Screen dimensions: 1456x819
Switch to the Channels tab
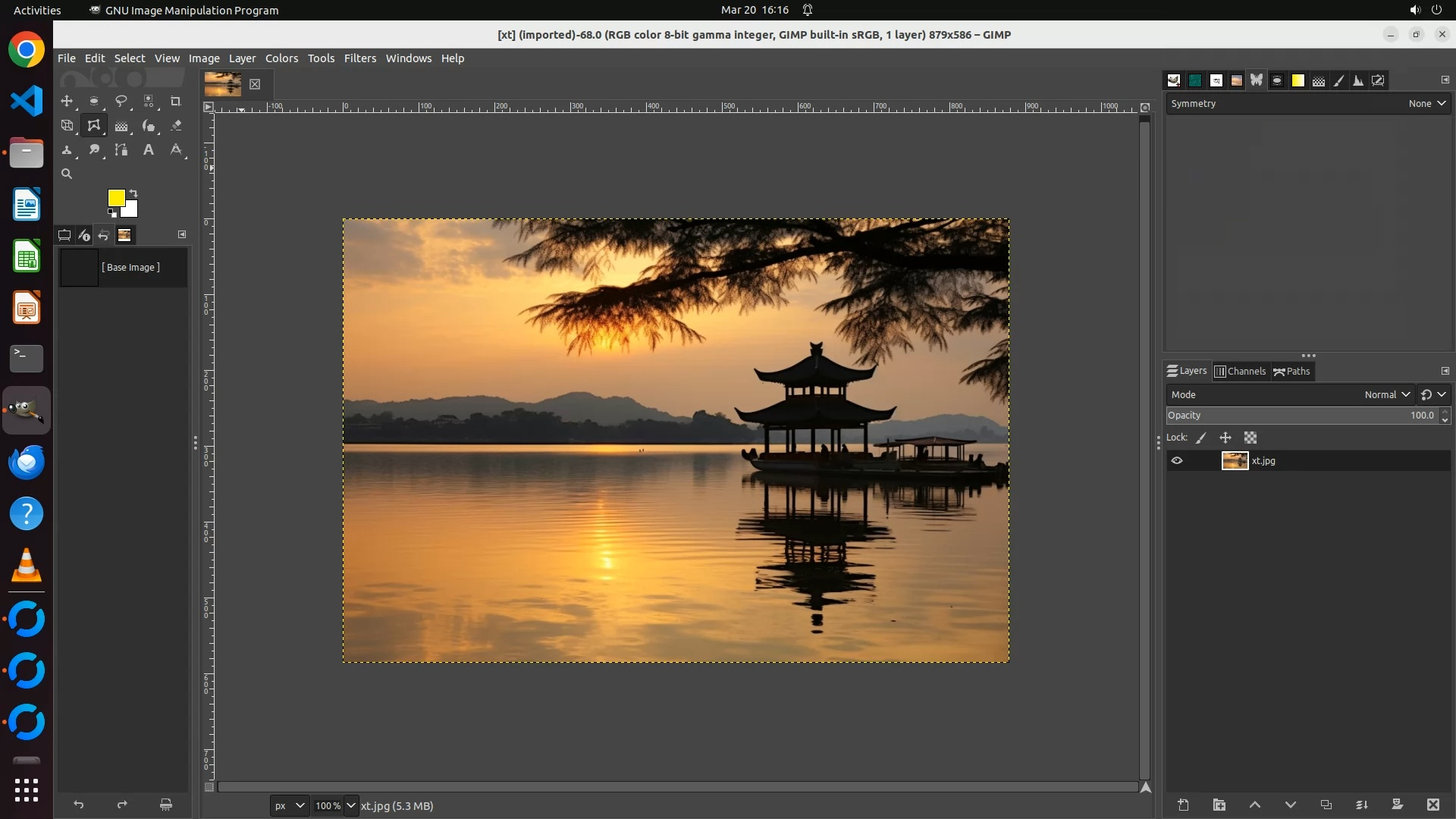pyautogui.click(x=1240, y=371)
